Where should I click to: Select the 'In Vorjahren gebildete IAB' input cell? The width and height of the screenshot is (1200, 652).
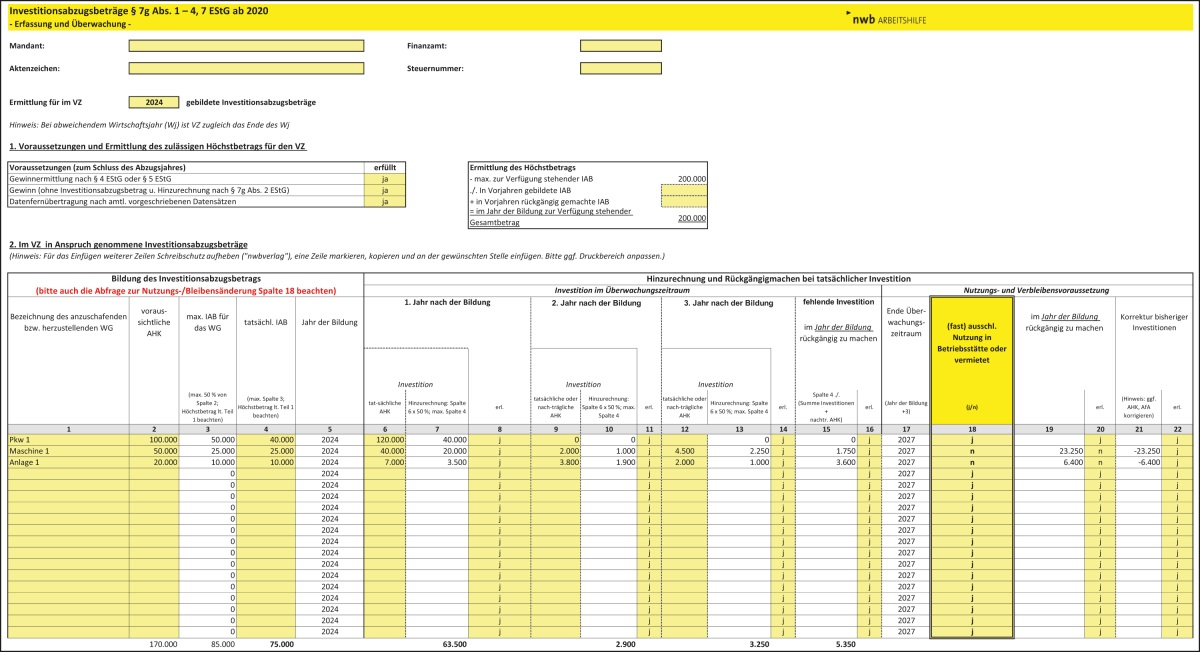(683, 189)
